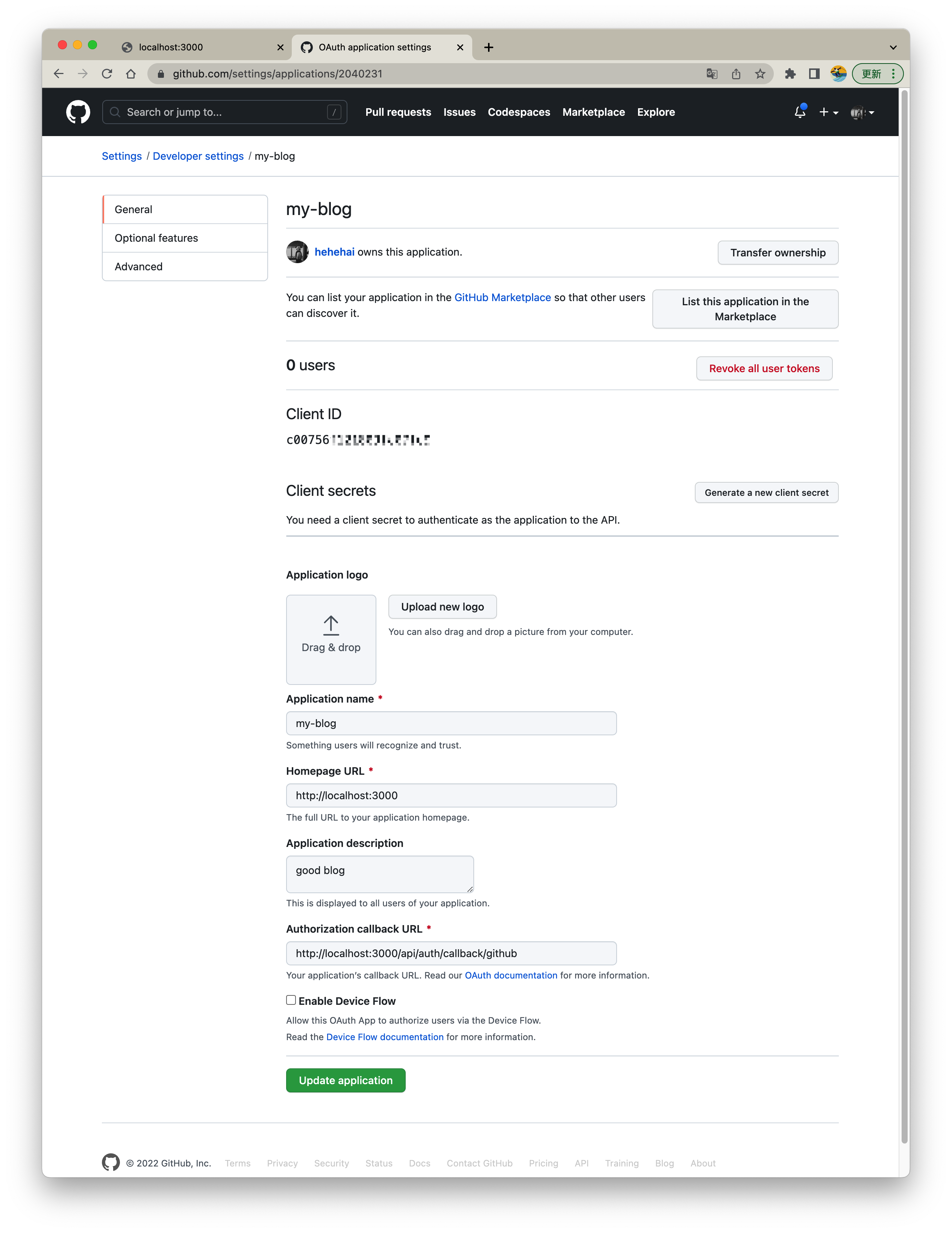952x1233 pixels.
Task: Click hehehai owner avatar image
Action: (297, 252)
